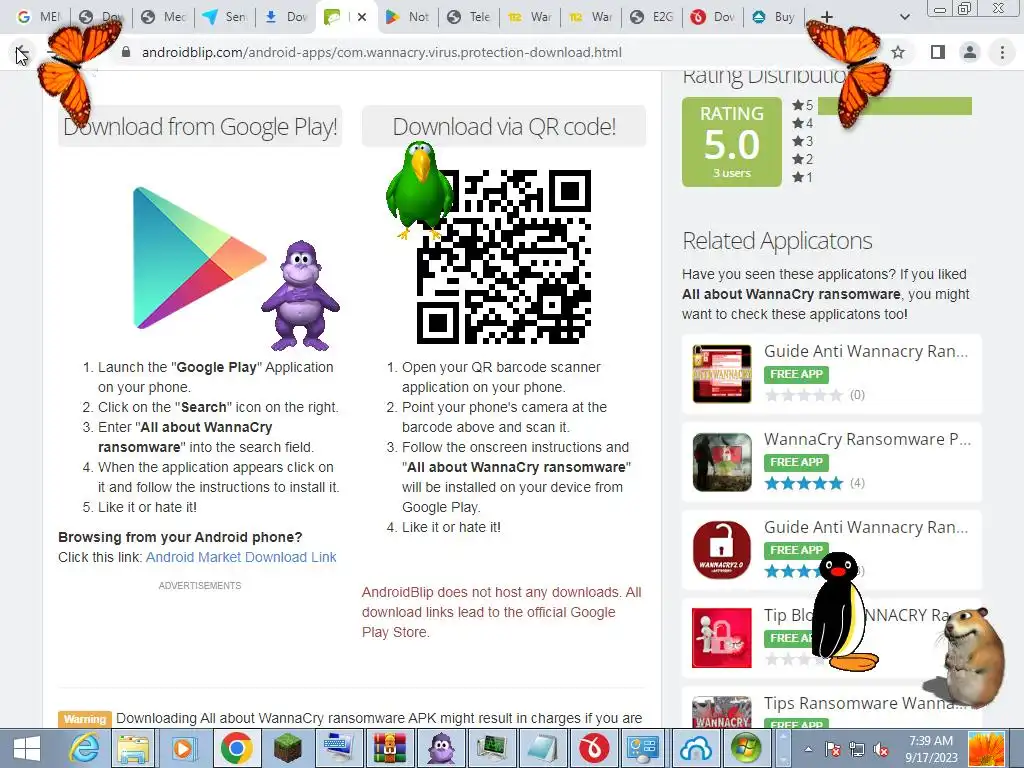
Task: Click the 'Tip Blo...' app thumbnail with padlock figure
Action: [722, 638]
